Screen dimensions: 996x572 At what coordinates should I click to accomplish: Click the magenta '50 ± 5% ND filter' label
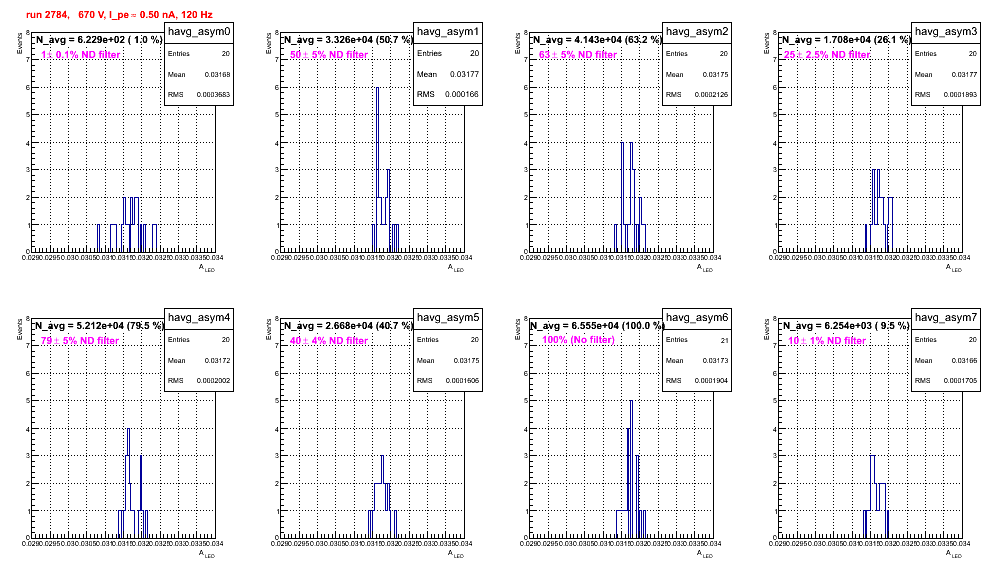point(329,55)
